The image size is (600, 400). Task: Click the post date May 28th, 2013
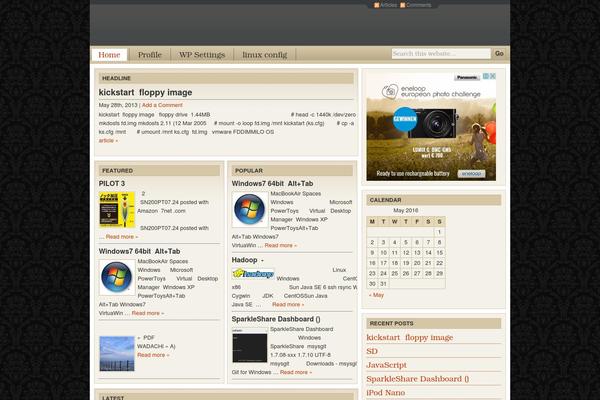coord(118,105)
